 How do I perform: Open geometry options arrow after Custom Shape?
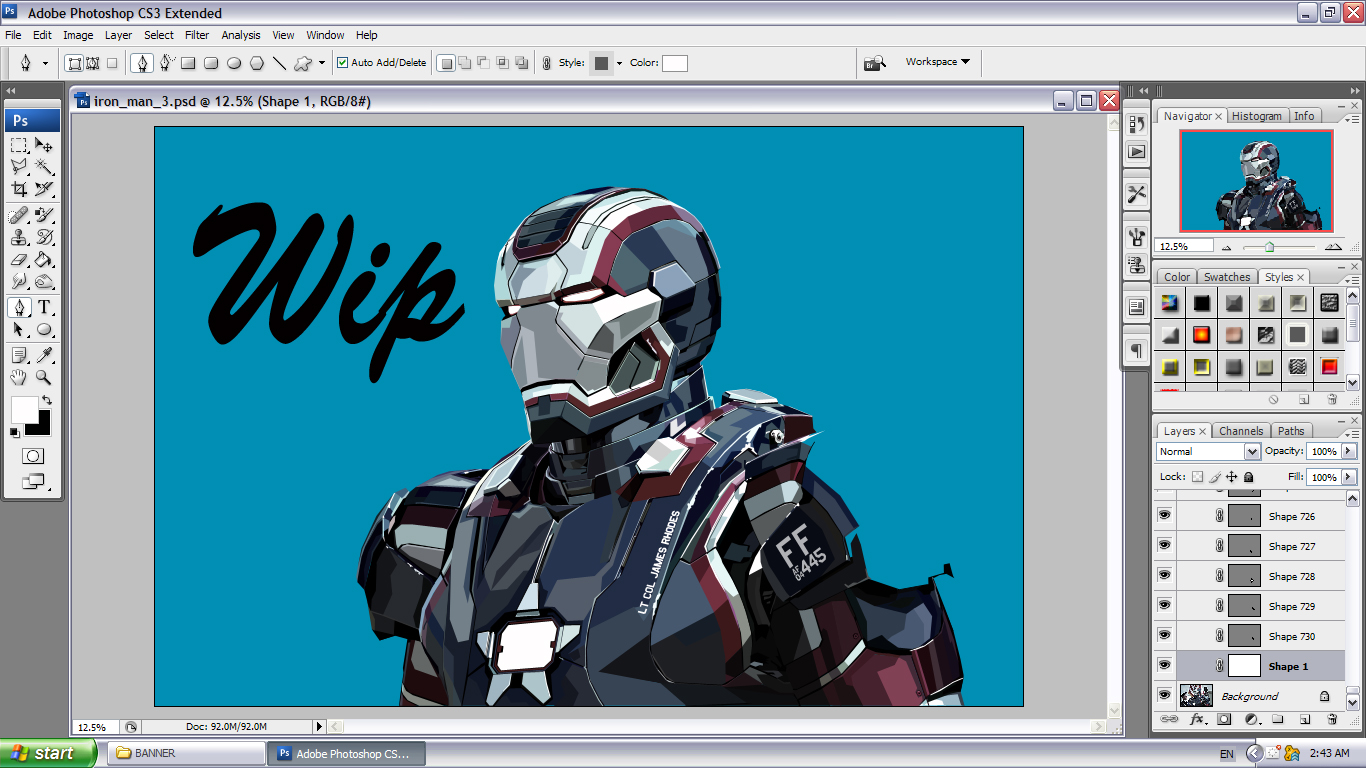point(321,63)
